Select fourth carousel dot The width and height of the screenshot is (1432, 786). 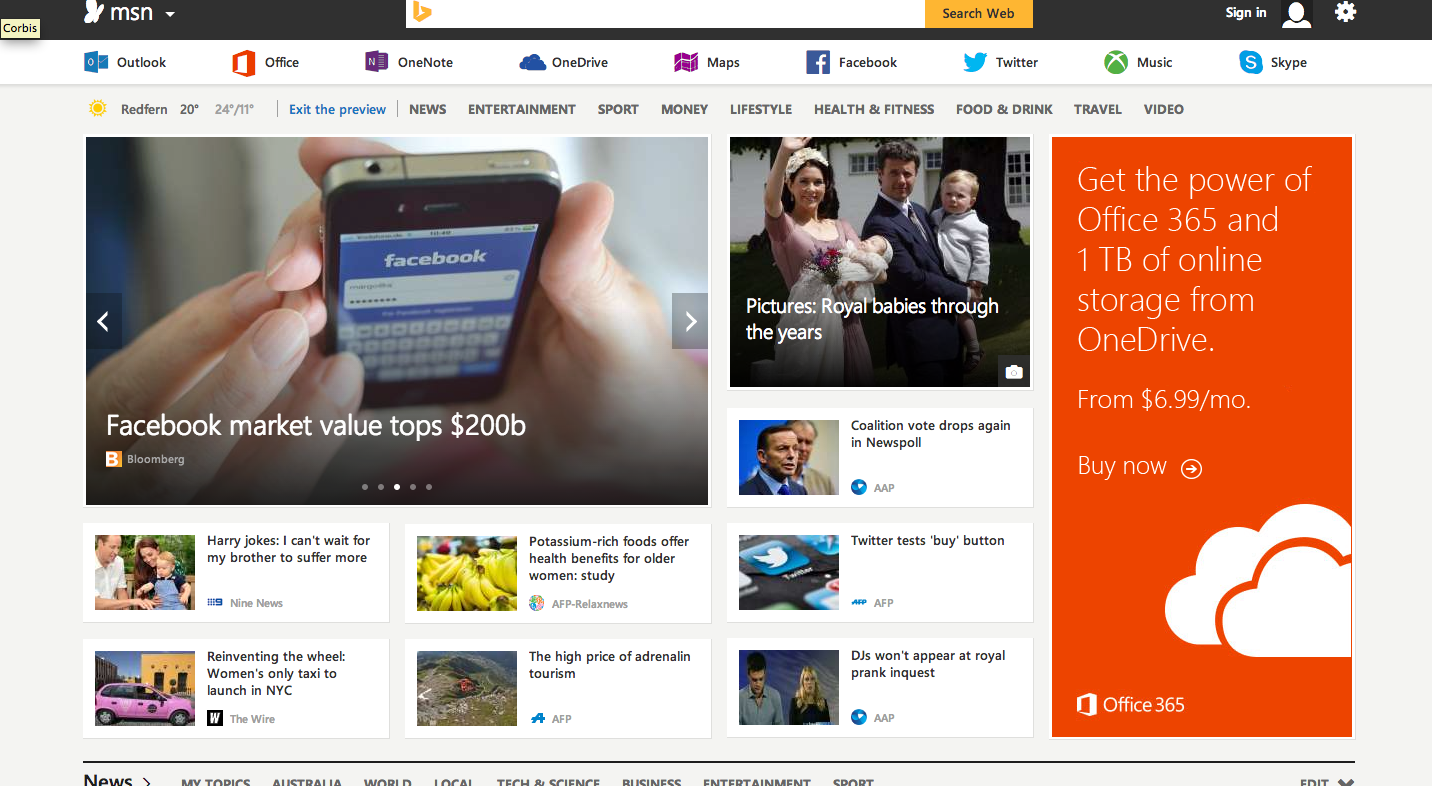point(413,487)
